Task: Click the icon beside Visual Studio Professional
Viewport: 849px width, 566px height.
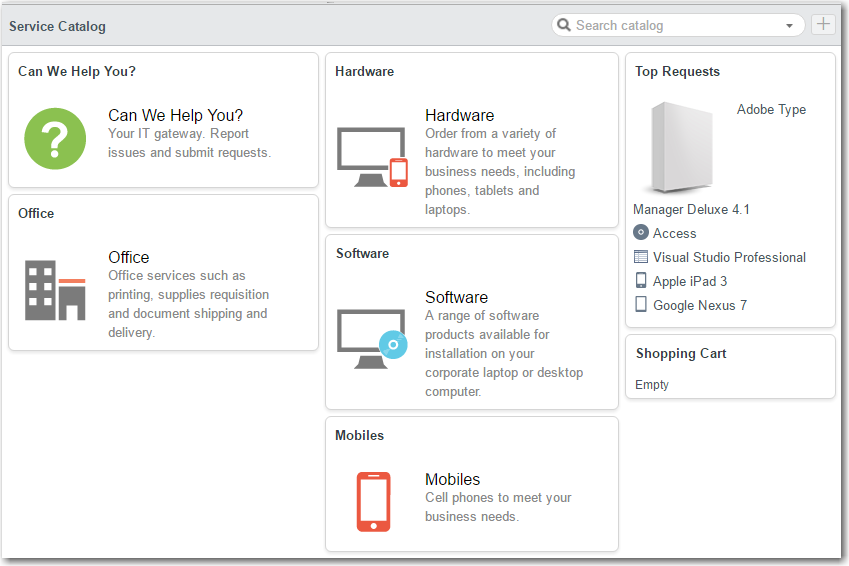Action: 641,257
